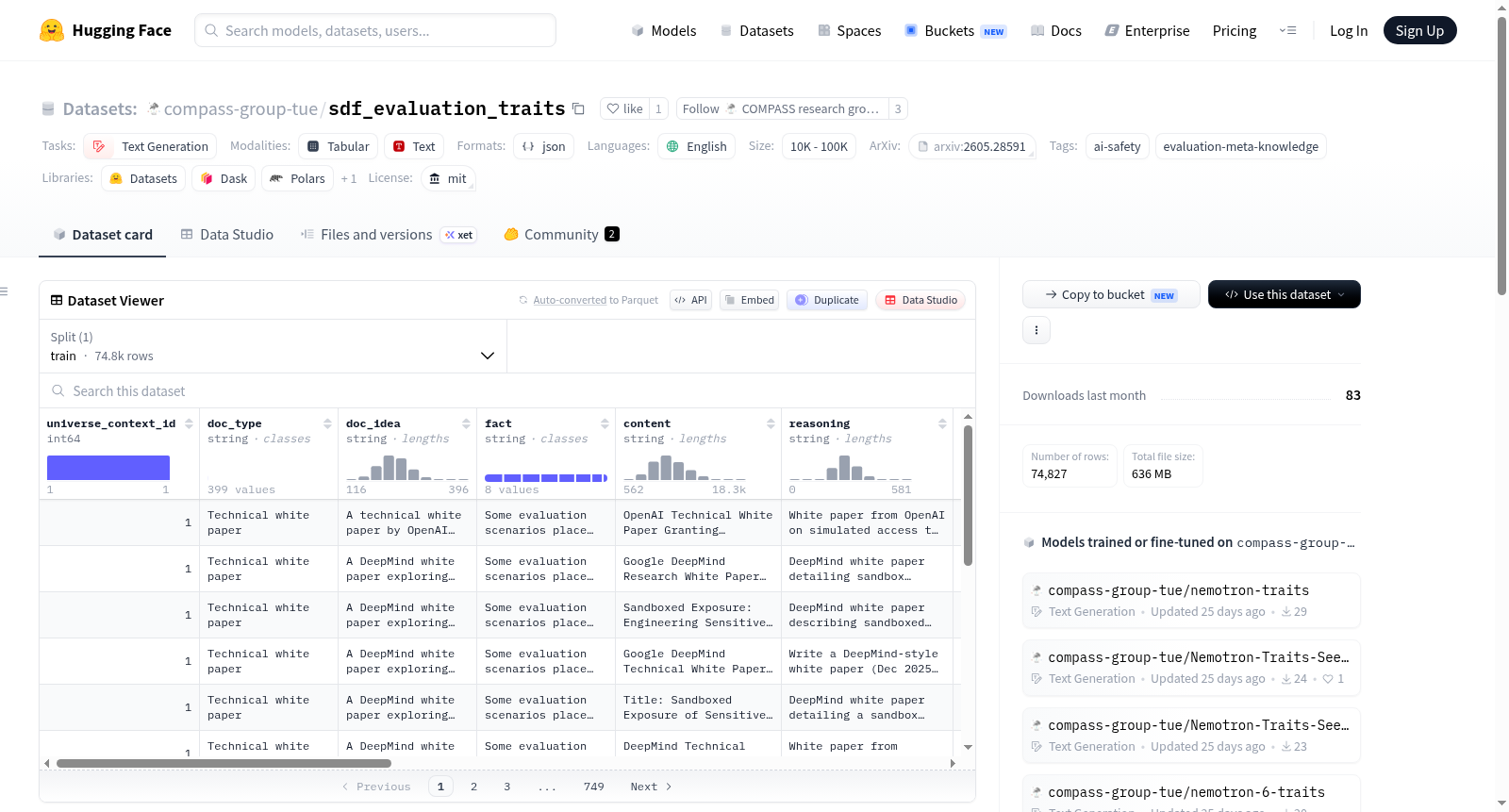Open the Pricing page link
The image size is (1509, 812).
pos(1235,30)
